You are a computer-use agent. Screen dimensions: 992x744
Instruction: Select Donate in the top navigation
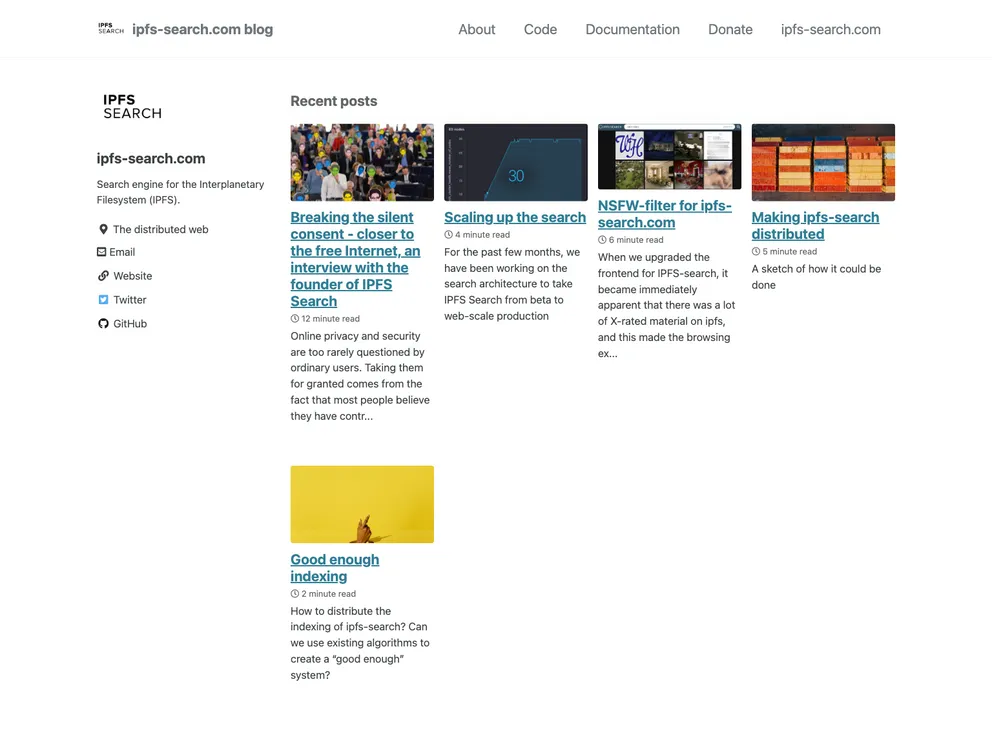pos(730,29)
